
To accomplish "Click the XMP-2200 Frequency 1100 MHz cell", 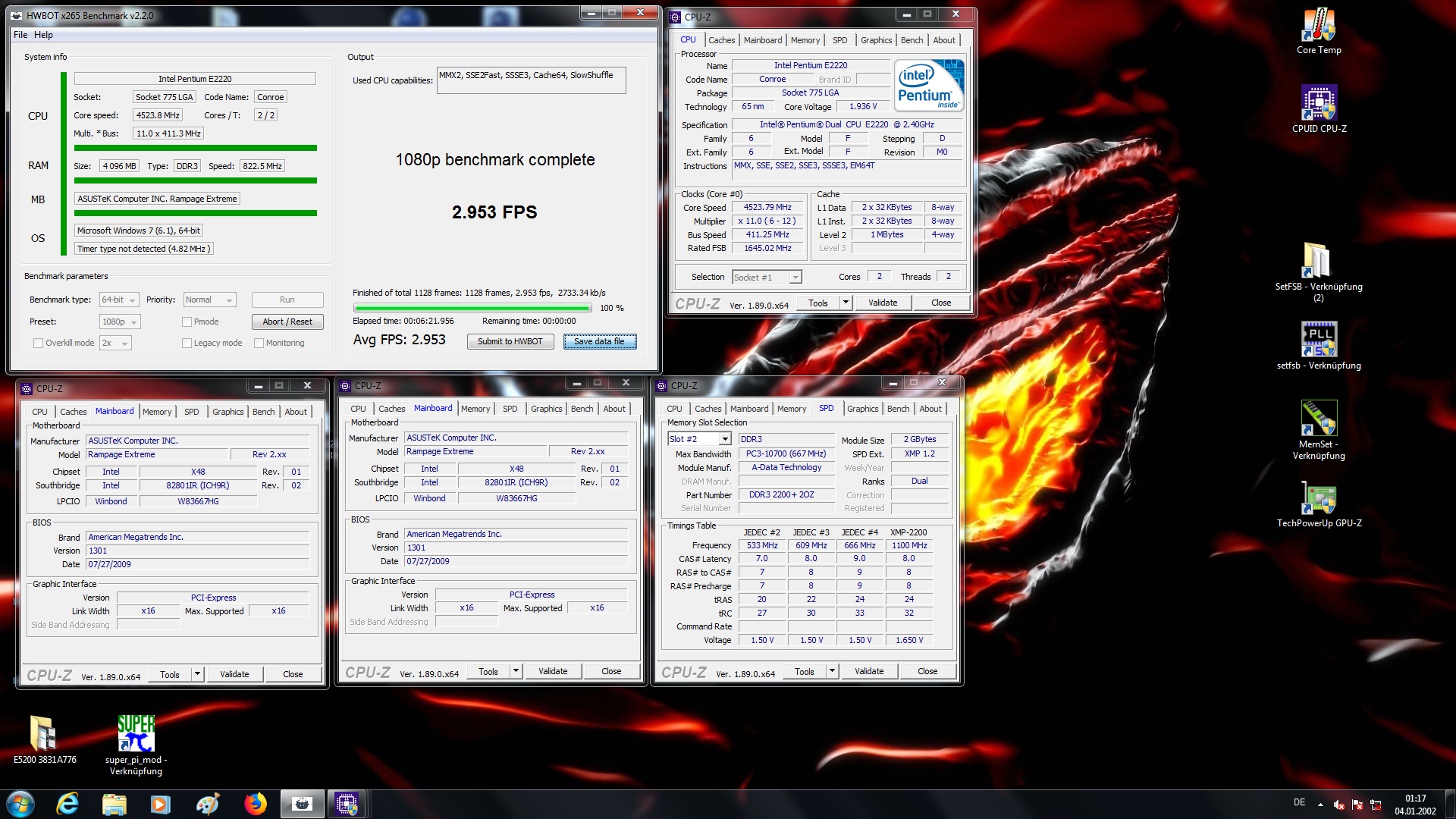I will 908,545.
